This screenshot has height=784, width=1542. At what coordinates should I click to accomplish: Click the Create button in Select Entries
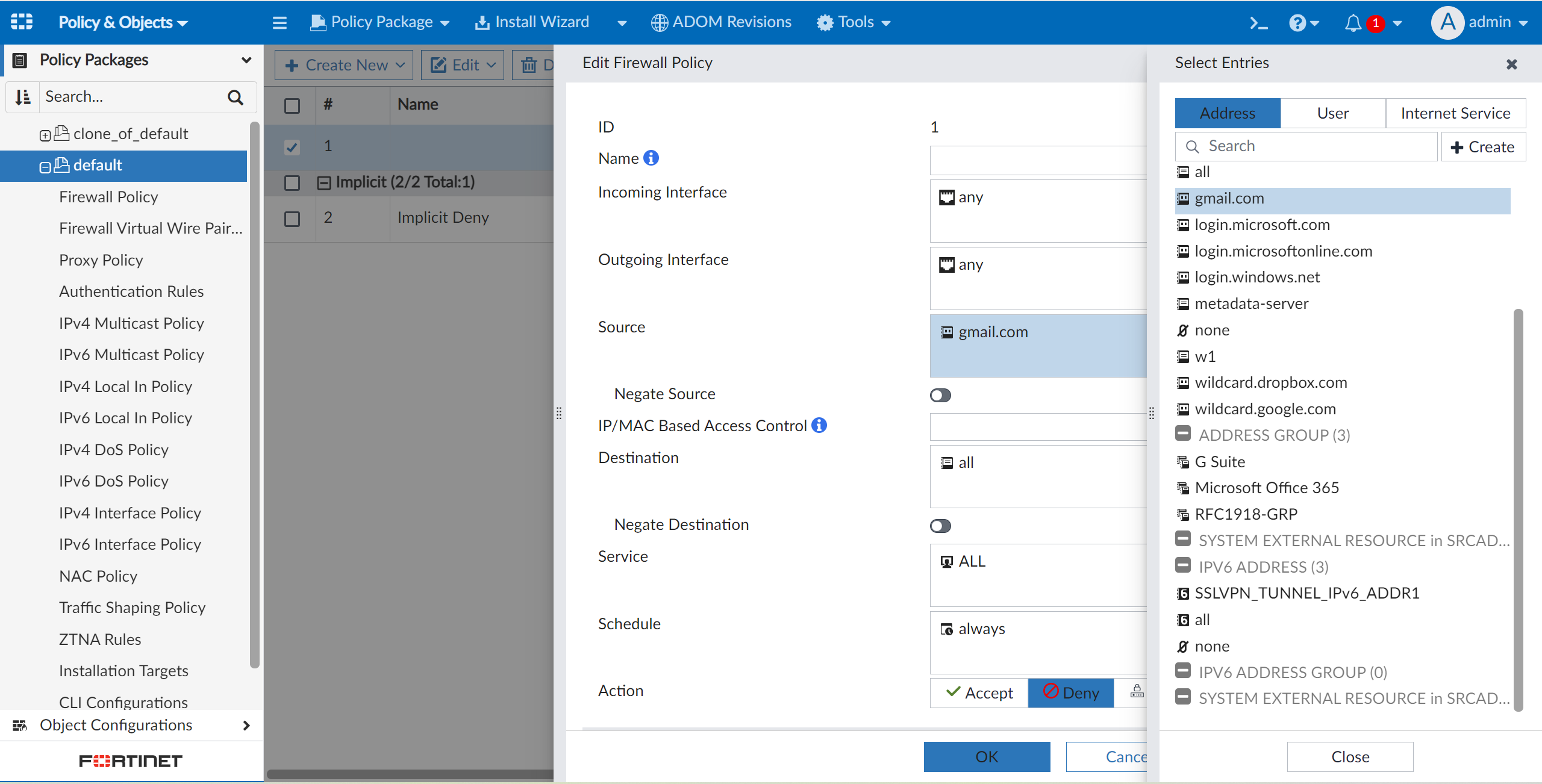(x=1483, y=147)
